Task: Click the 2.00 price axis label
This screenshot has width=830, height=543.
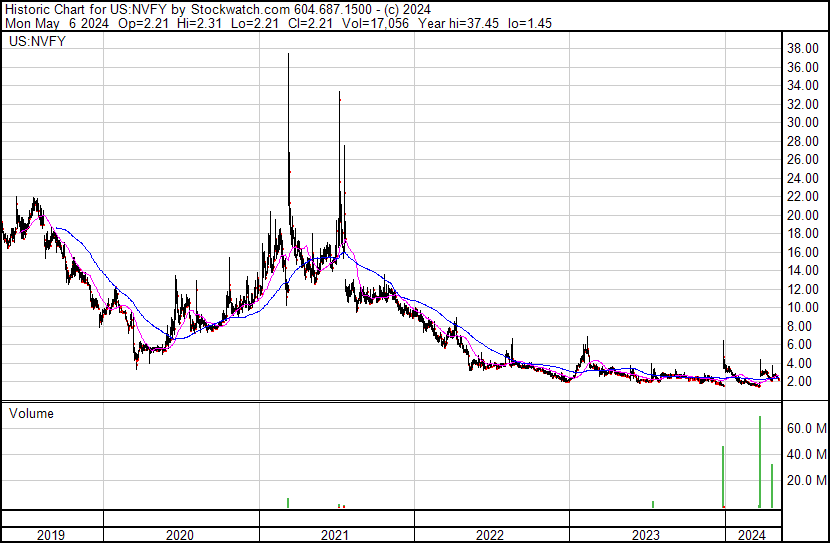Action: 804,382
